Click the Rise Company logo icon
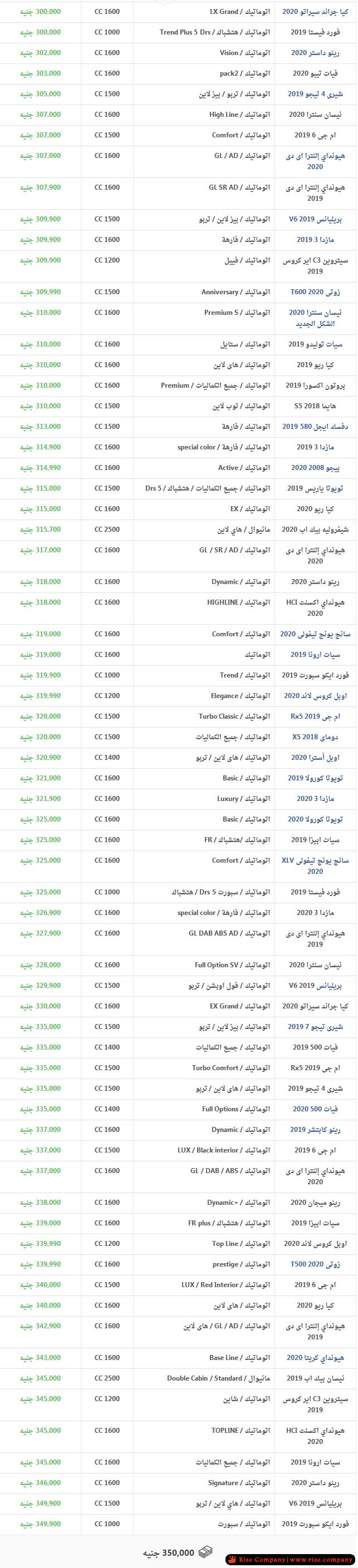Viewport: 358px width, 1568px height. [232, 1560]
